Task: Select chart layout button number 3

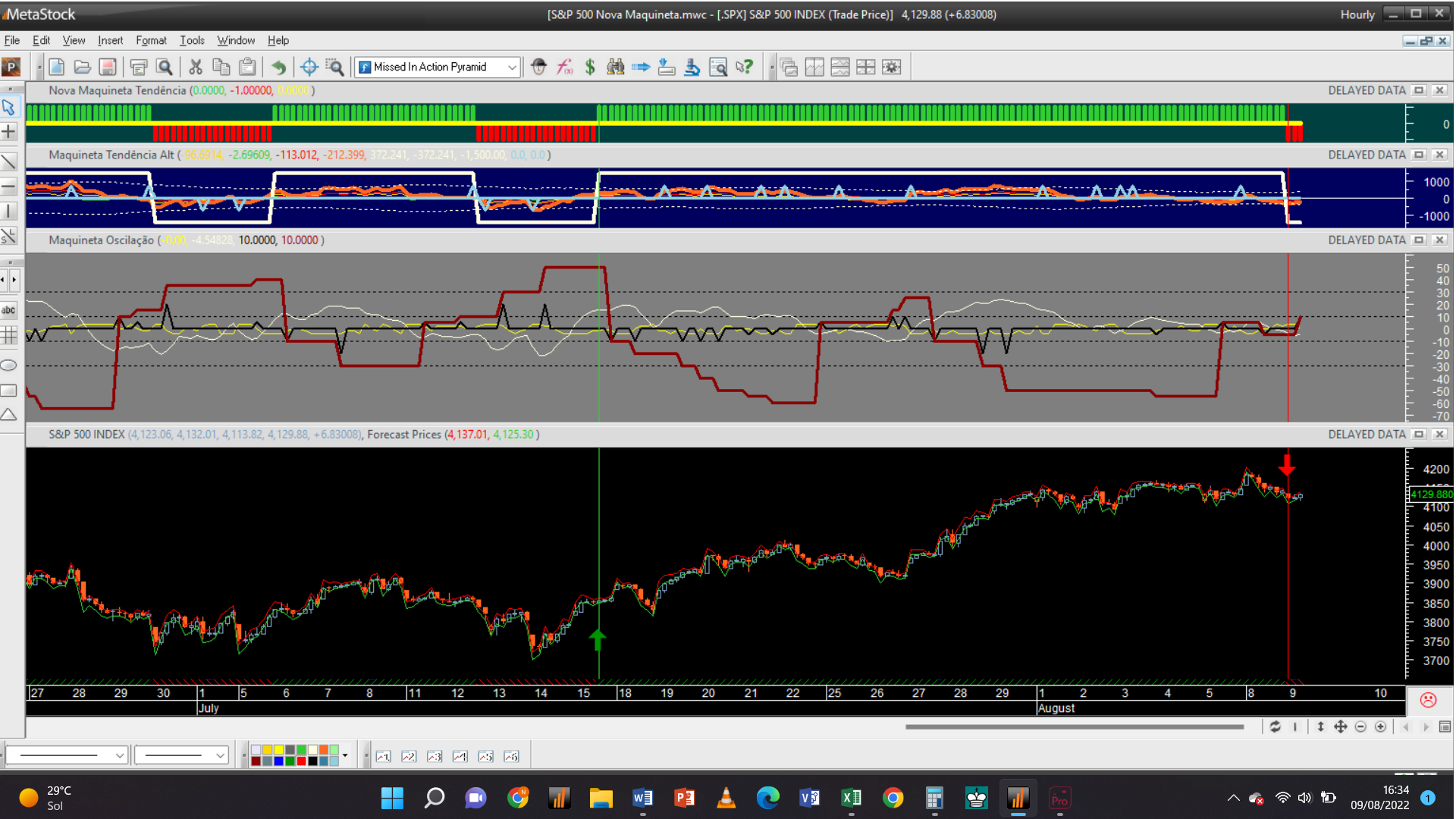Action: point(435,756)
